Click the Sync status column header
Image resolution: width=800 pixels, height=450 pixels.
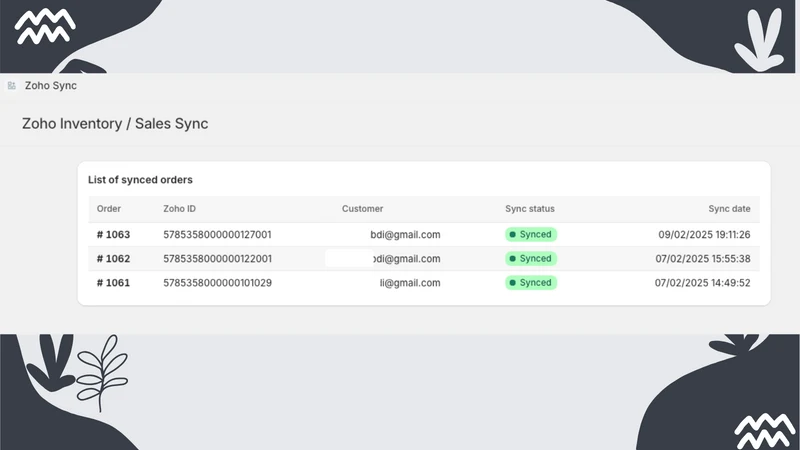tap(530, 209)
